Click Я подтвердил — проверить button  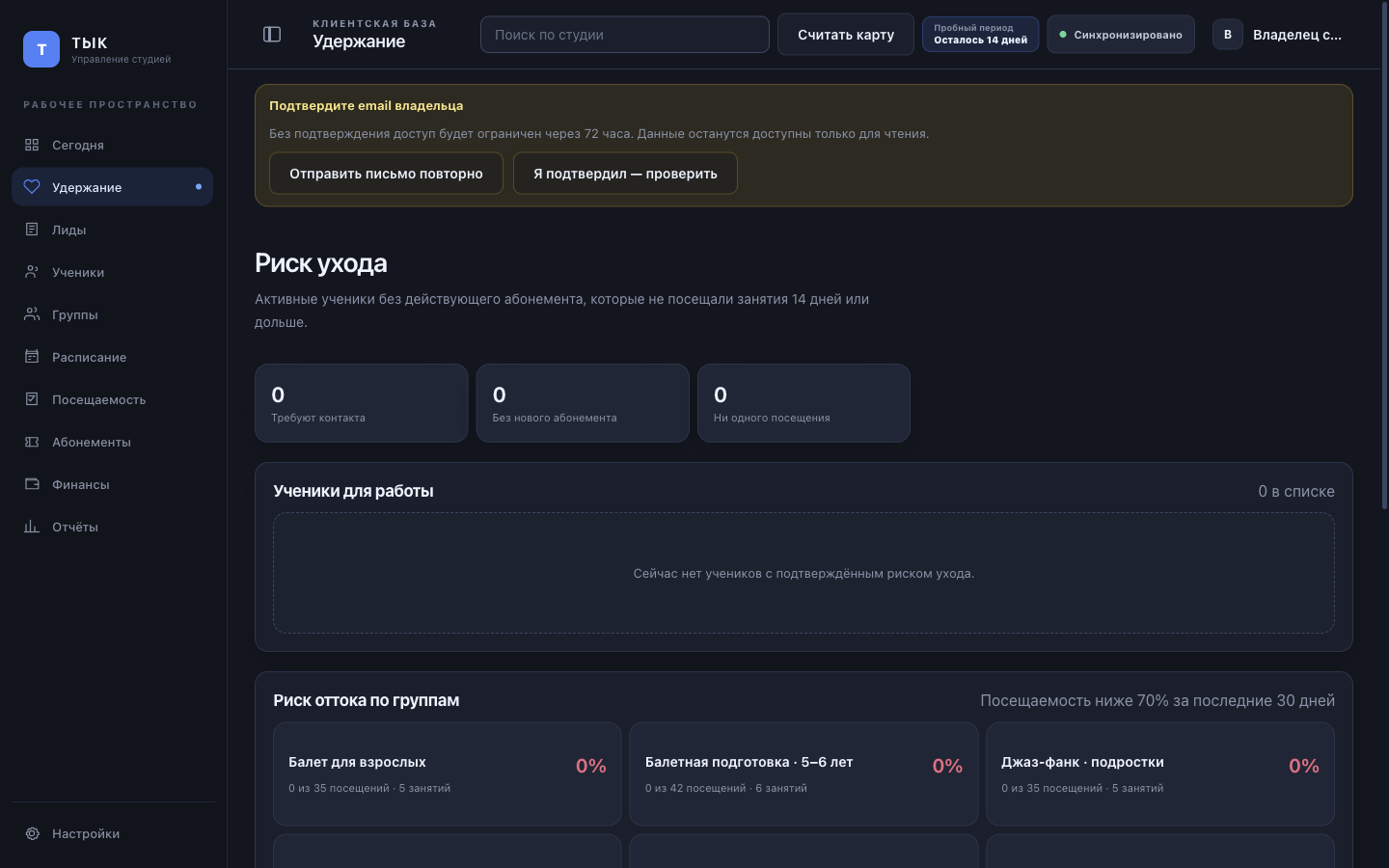(x=625, y=174)
